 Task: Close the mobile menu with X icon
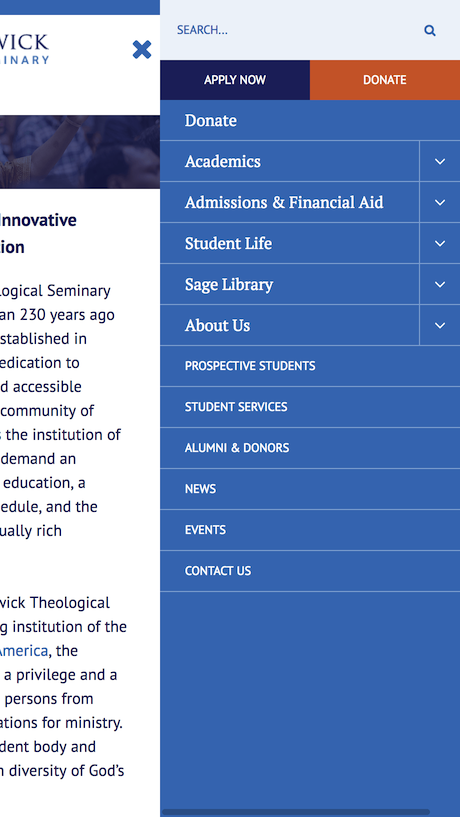[x=142, y=49]
